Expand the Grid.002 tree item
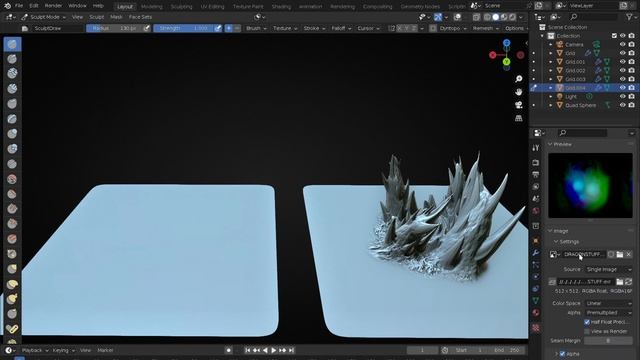 [551, 71]
